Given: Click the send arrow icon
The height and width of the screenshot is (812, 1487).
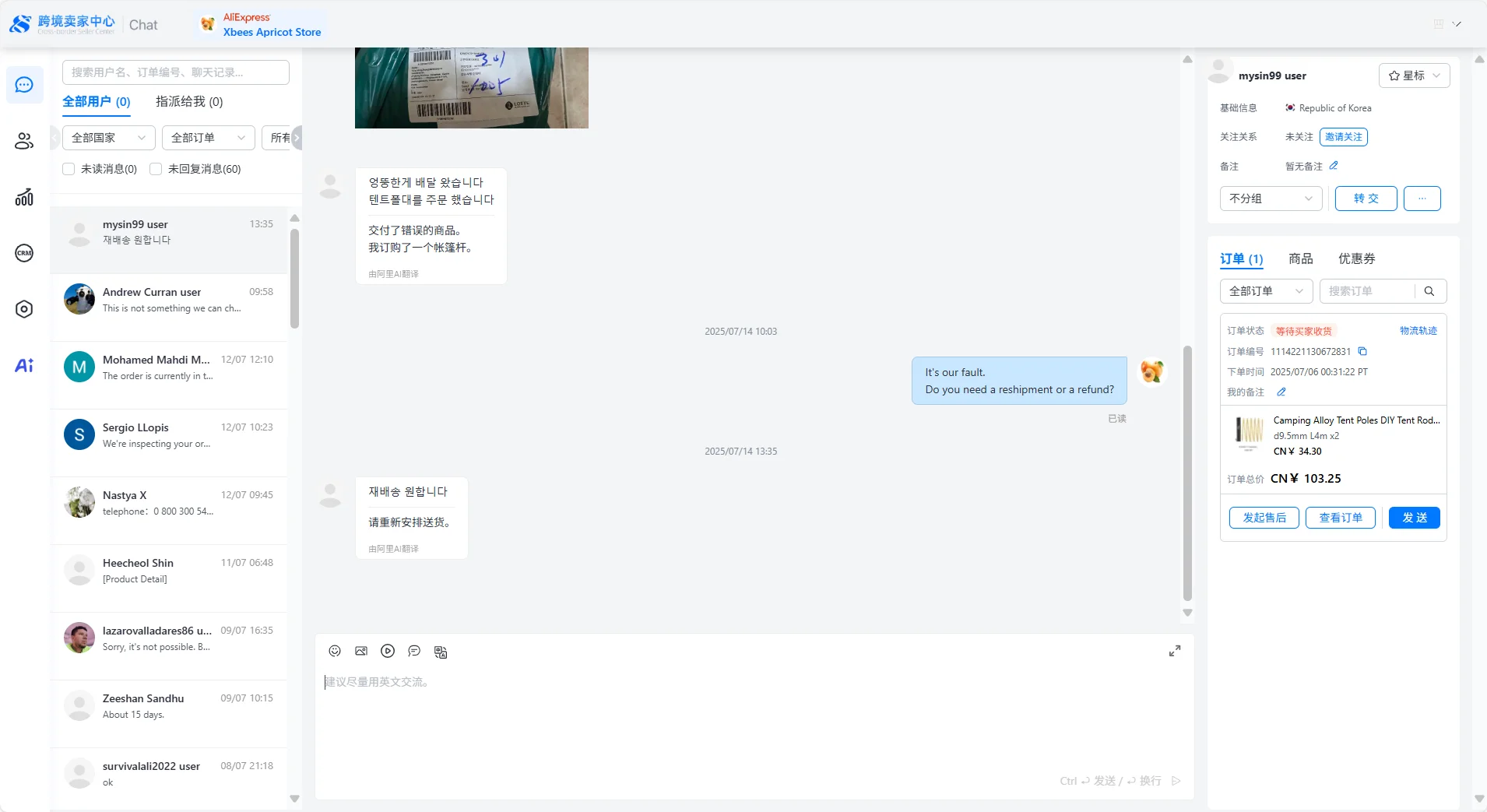Looking at the screenshot, I should pos(1176,781).
